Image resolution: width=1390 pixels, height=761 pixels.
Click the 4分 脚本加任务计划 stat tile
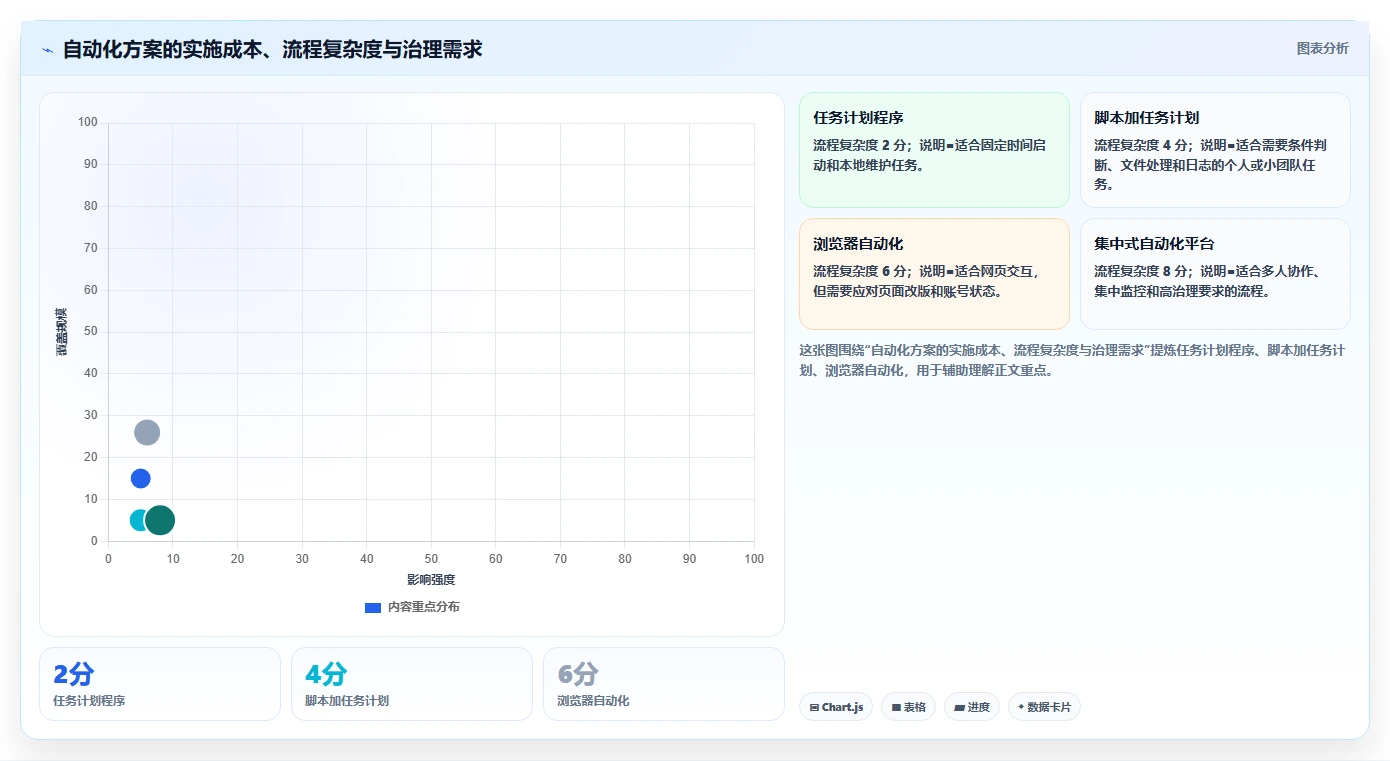click(x=412, y=684)
